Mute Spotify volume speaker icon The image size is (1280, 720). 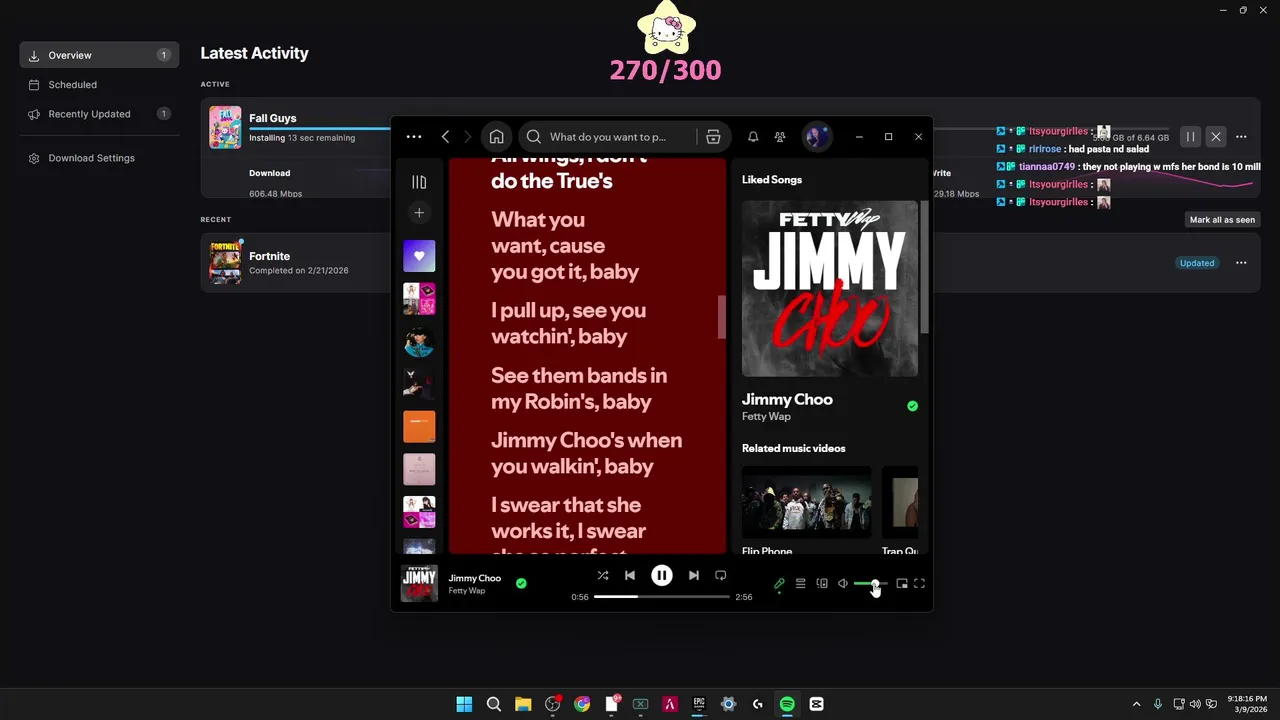pyautogui.click(x=843, y=584)
